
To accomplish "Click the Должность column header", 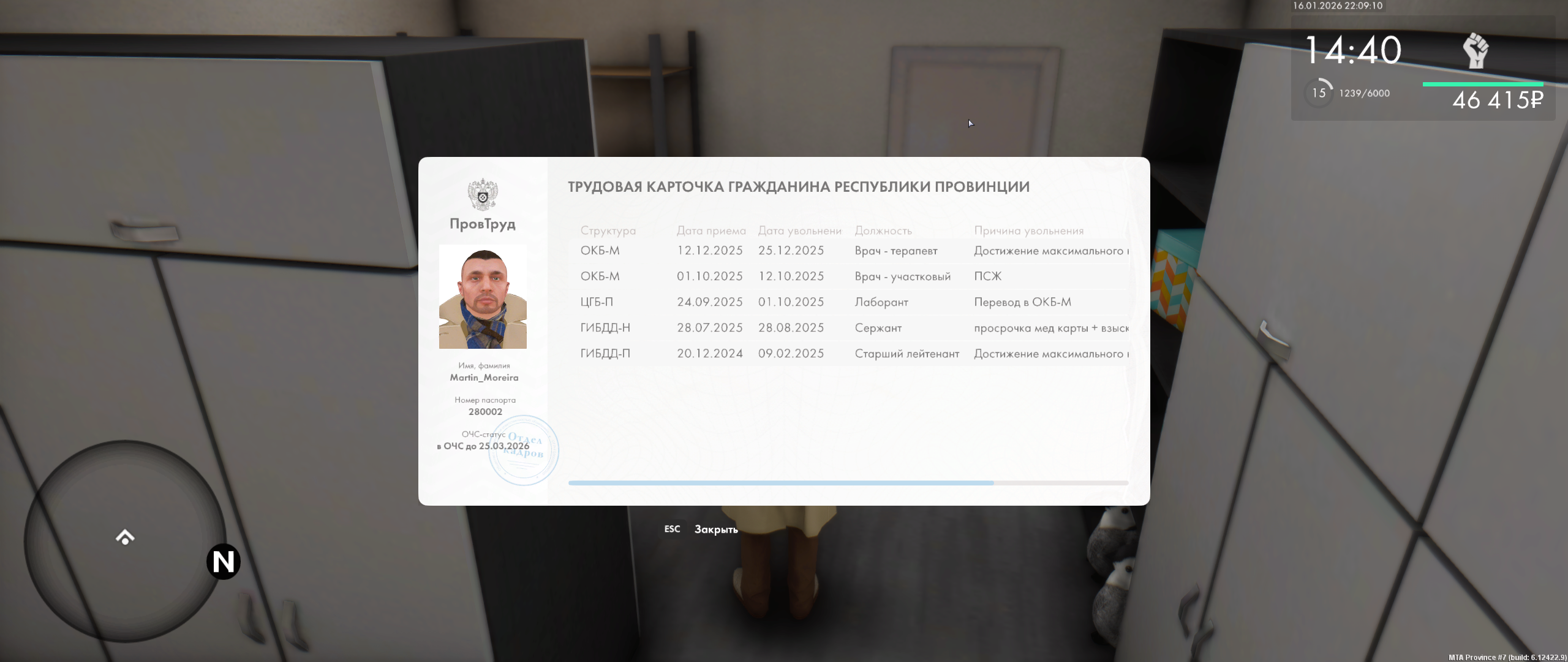I will [883, 231].
